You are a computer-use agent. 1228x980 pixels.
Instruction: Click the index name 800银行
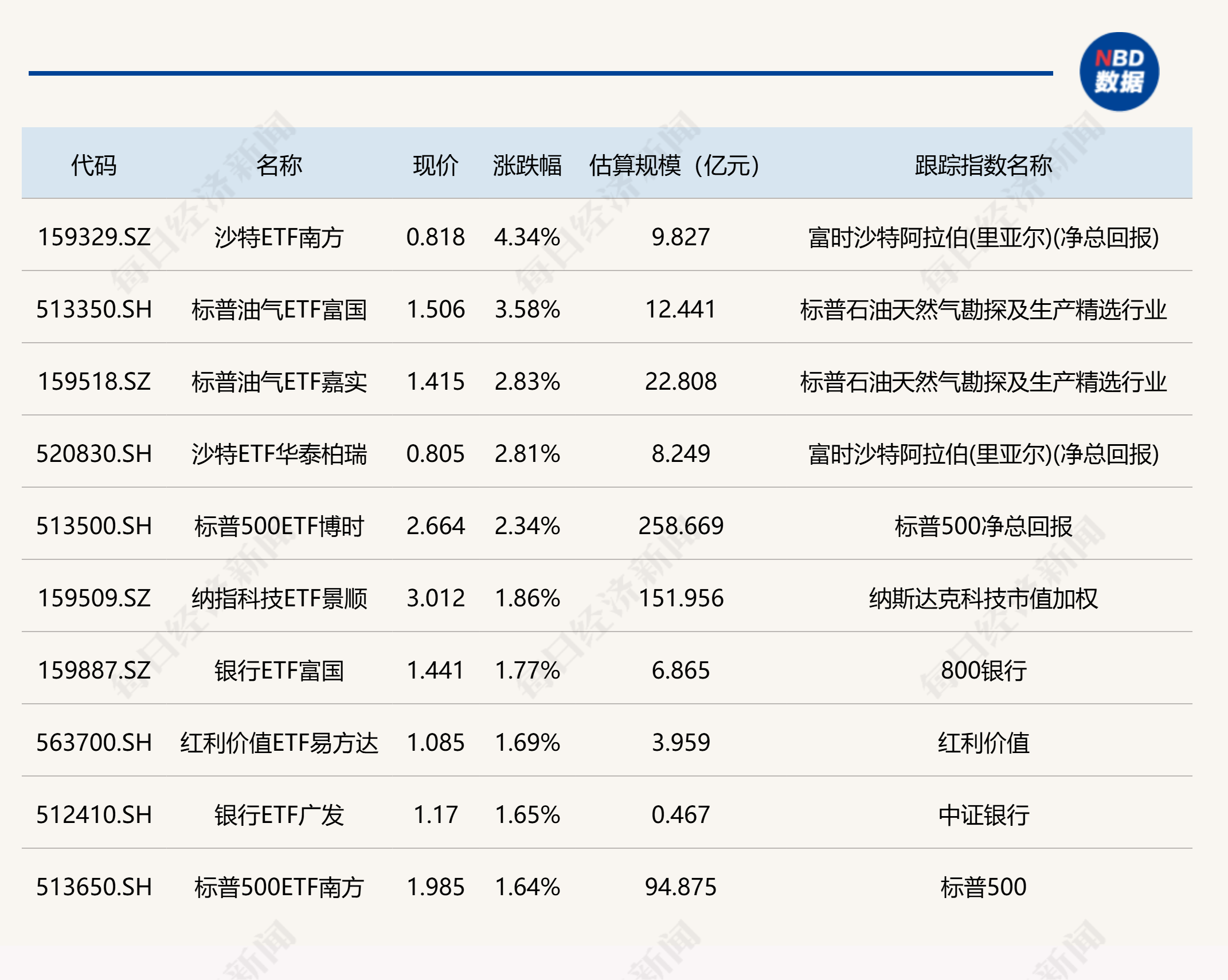[x=983, y=671]
